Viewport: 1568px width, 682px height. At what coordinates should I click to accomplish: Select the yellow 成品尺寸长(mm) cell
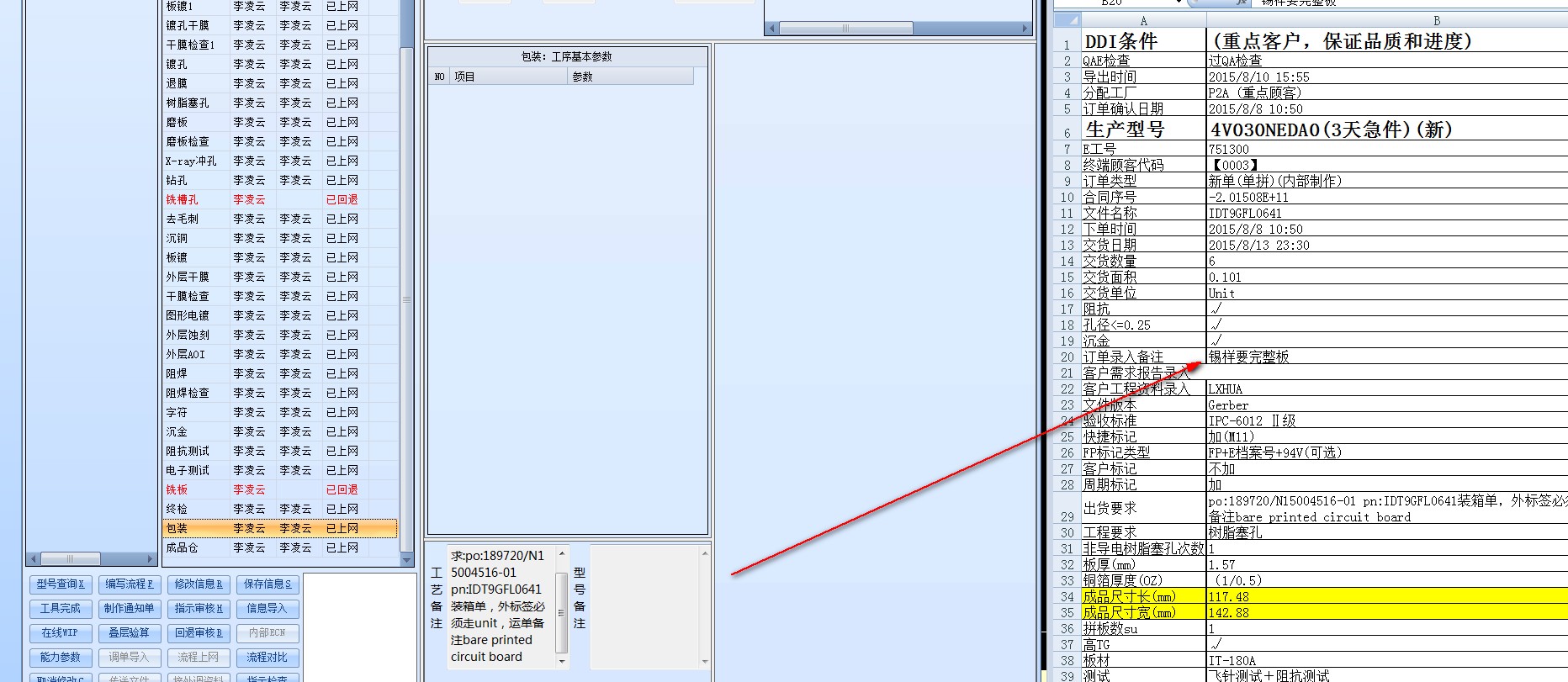point(1143,597)
